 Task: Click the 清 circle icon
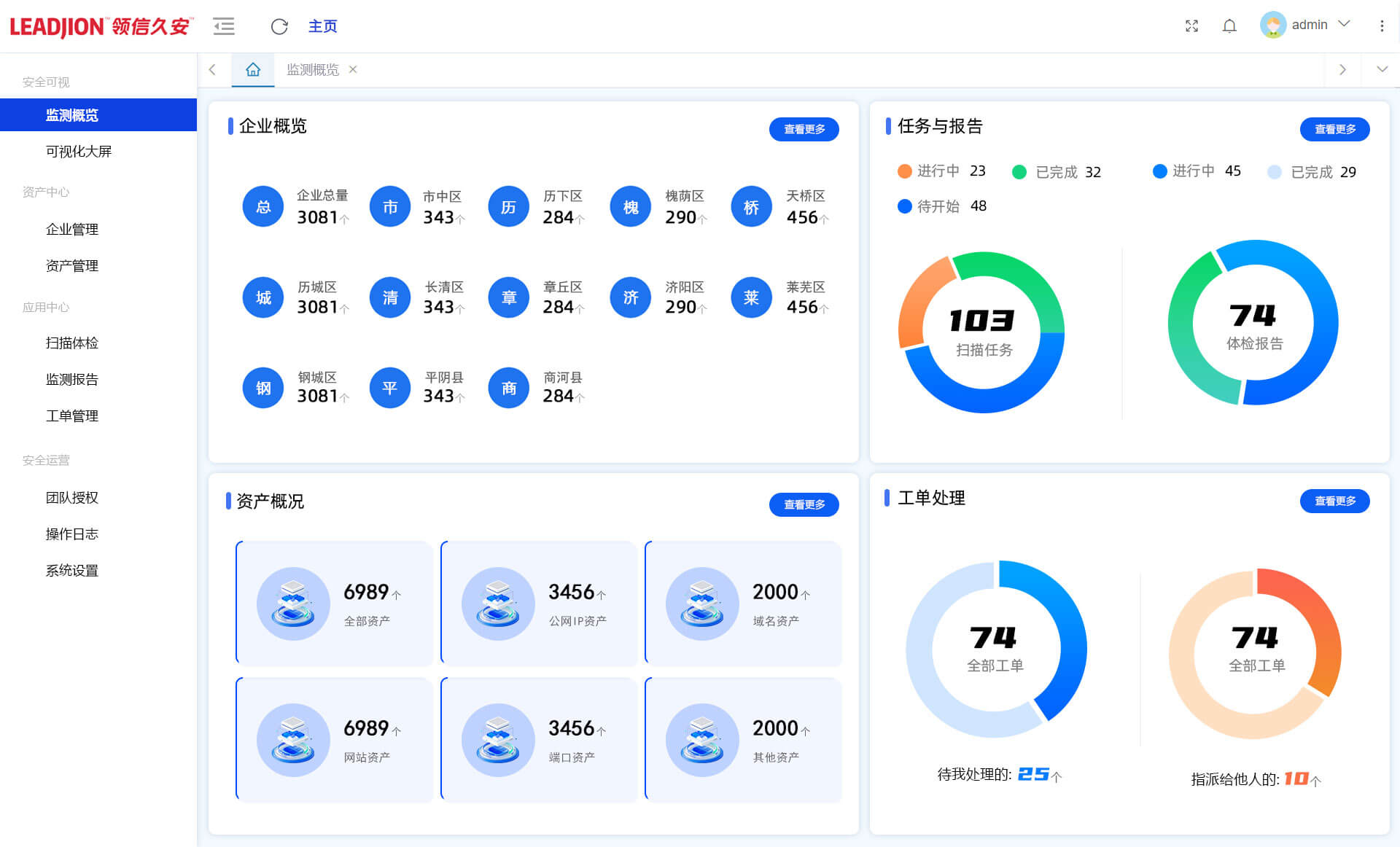390,297
